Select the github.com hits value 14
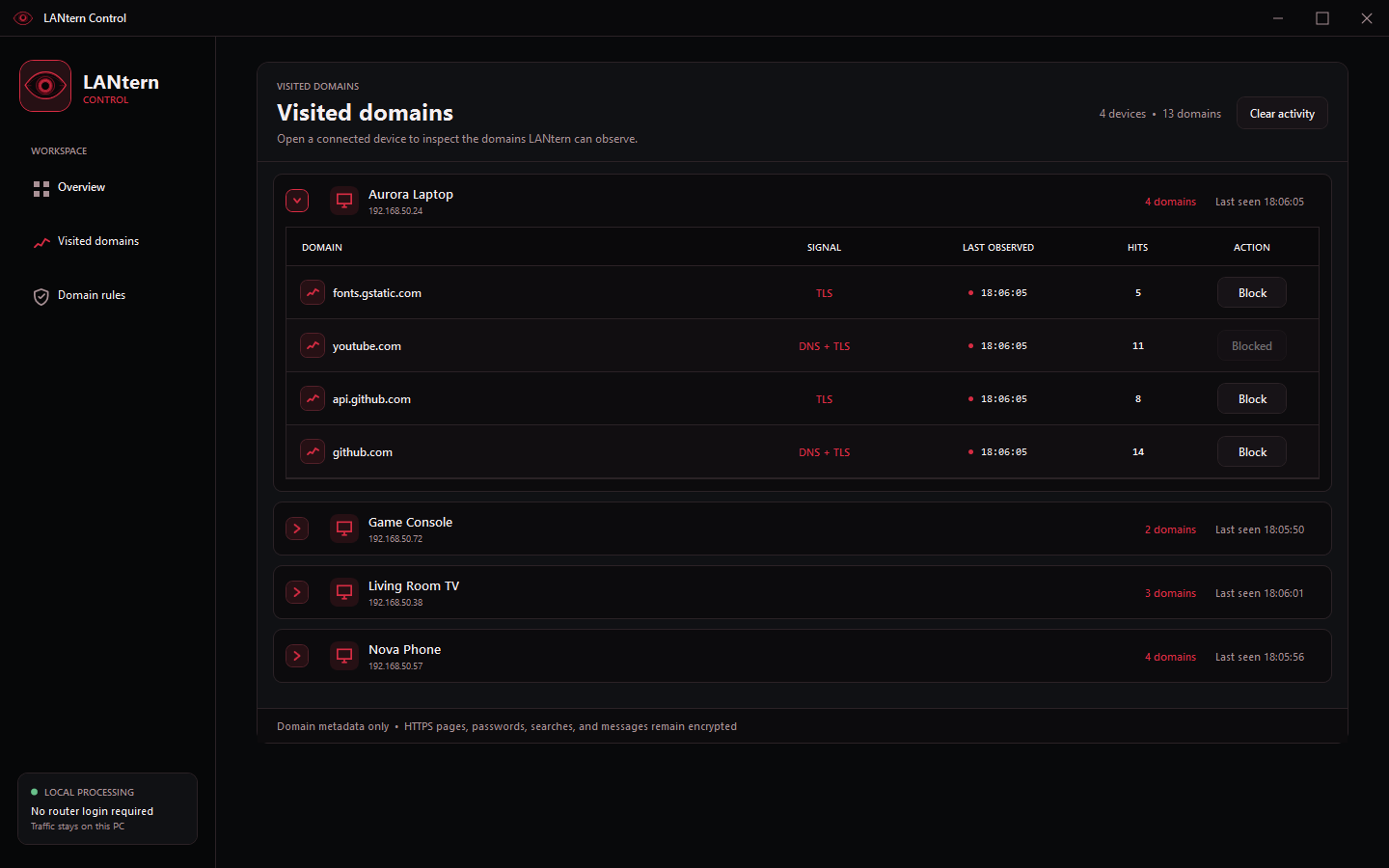 point(1138,452)
